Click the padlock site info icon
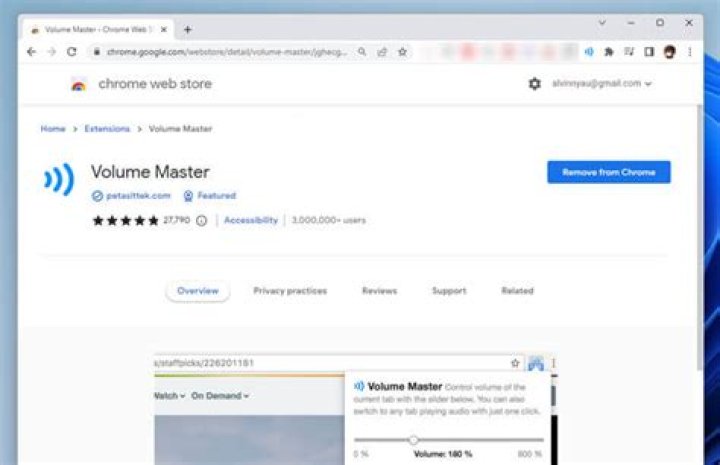This screenshot has height=465, width=720. (x=96, y=52)
